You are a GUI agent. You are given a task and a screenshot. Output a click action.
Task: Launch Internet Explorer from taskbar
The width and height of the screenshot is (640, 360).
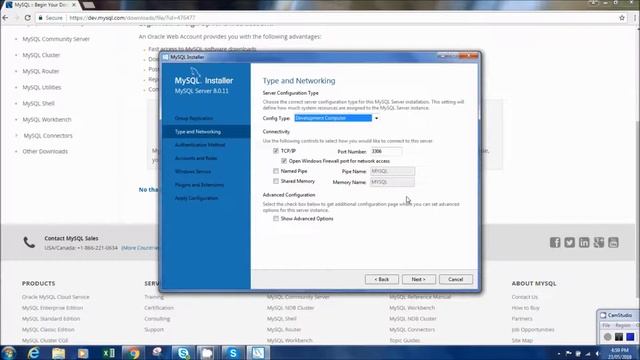[x=33, y=353]
